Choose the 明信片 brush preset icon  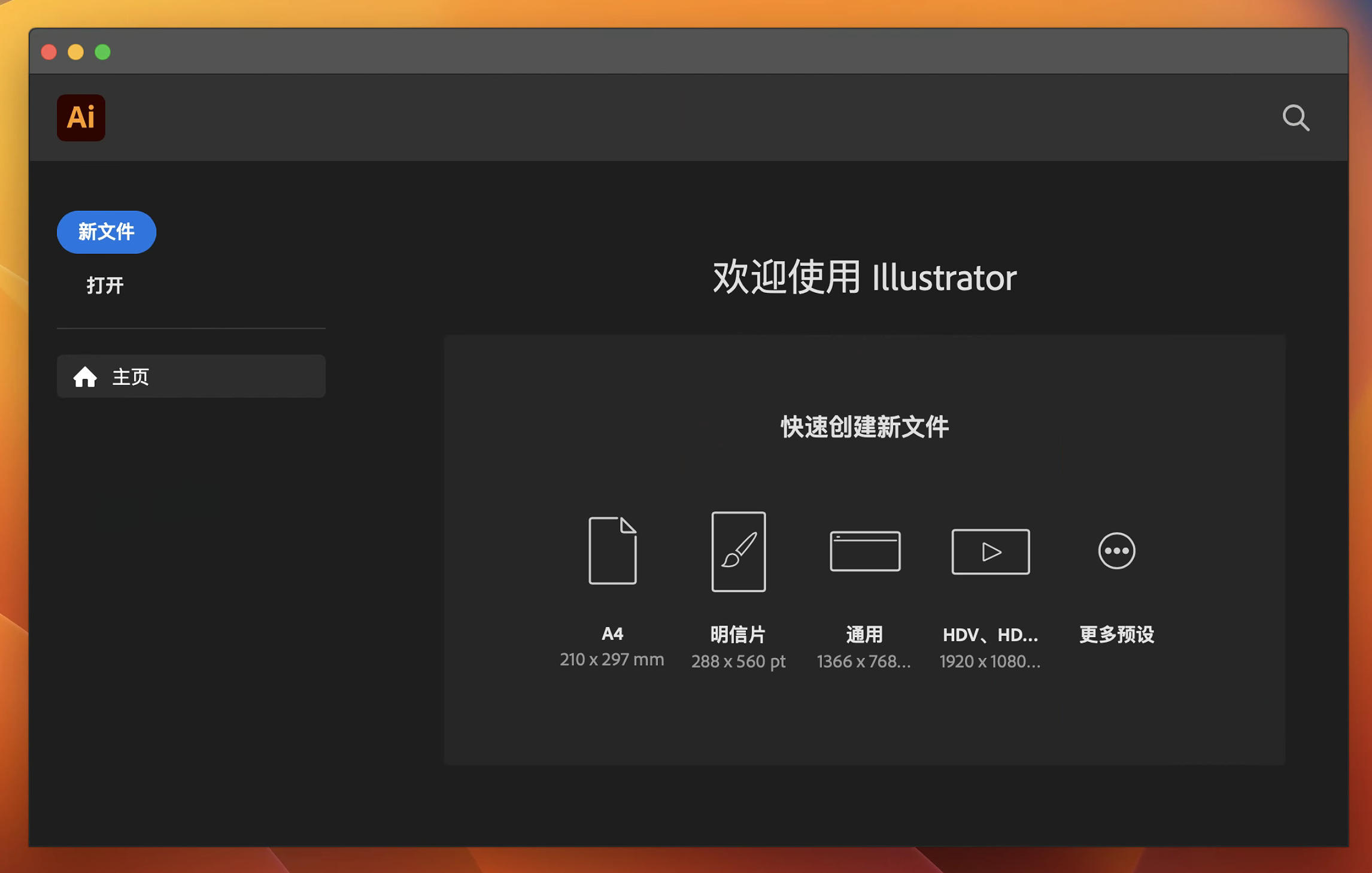[738, 551]
